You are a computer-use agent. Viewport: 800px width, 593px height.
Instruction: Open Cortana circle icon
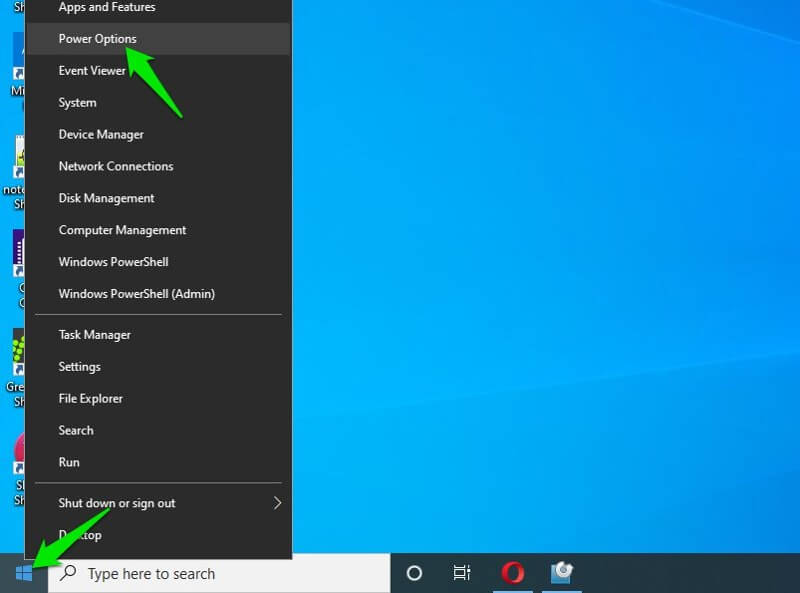(414, 573)
